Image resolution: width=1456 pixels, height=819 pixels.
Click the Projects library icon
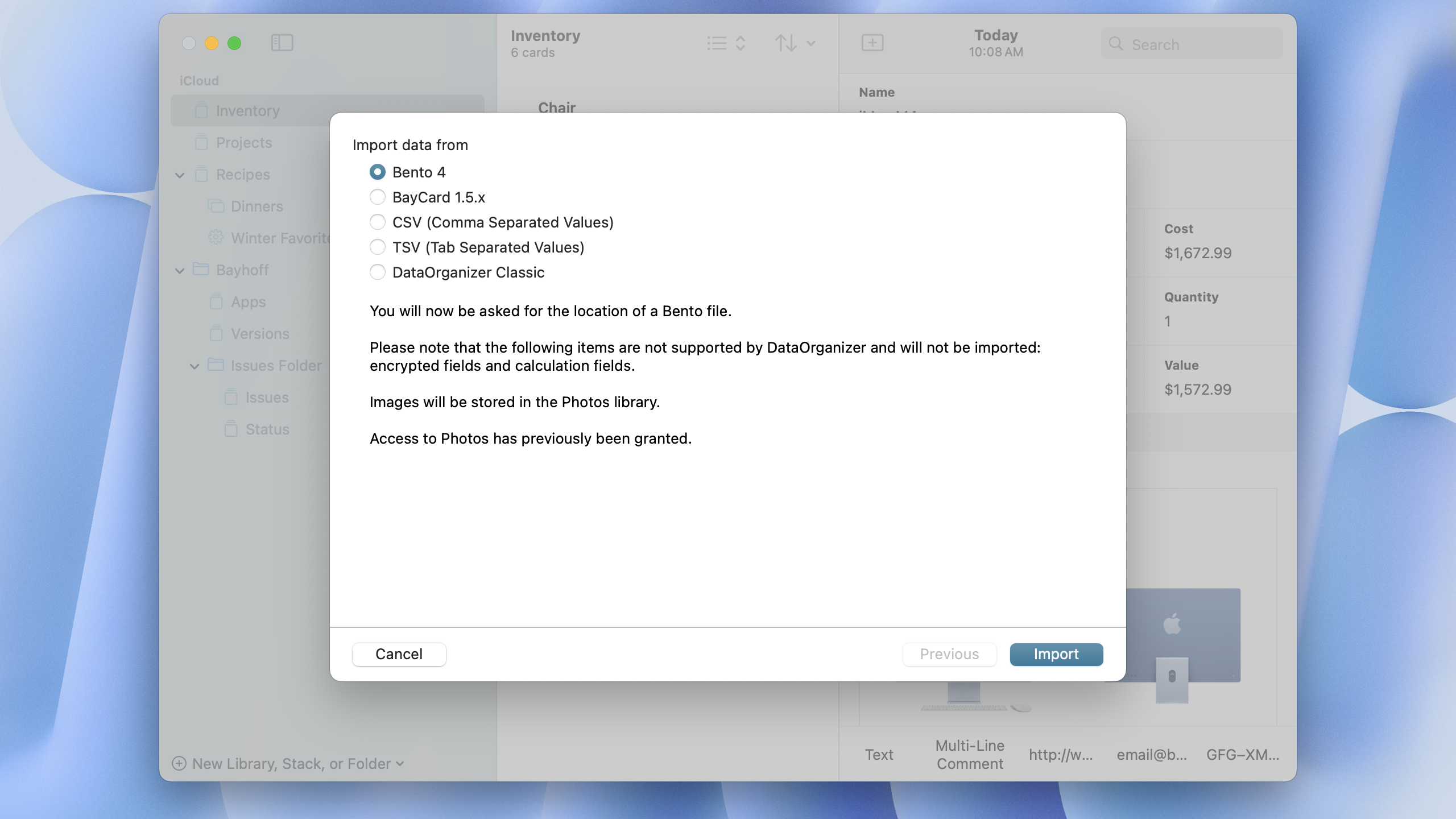(201, 142)
